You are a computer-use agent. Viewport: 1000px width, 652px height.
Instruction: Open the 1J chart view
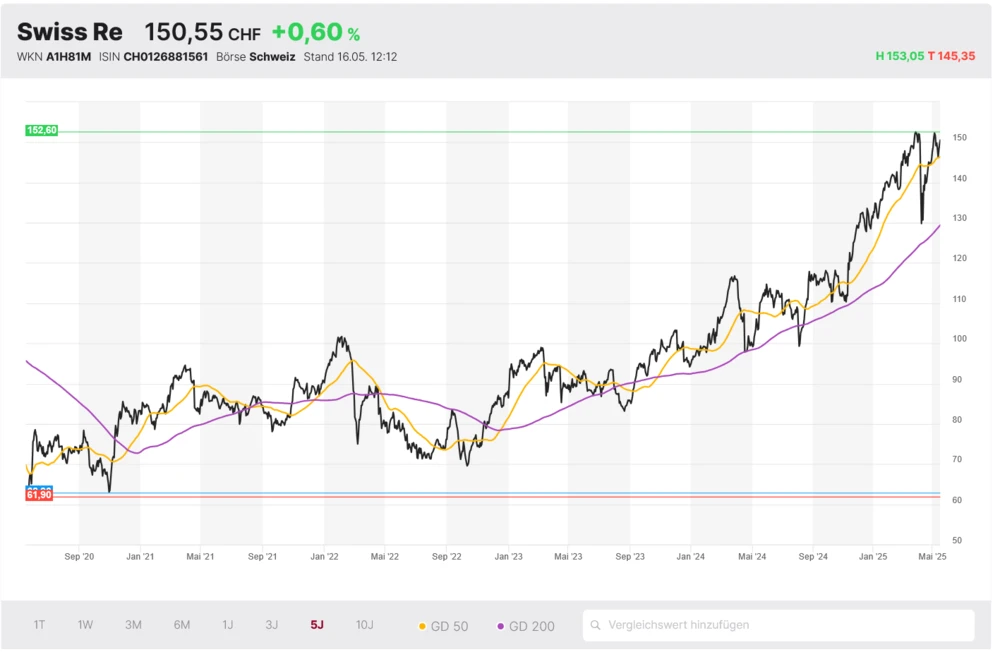[227, 624]
